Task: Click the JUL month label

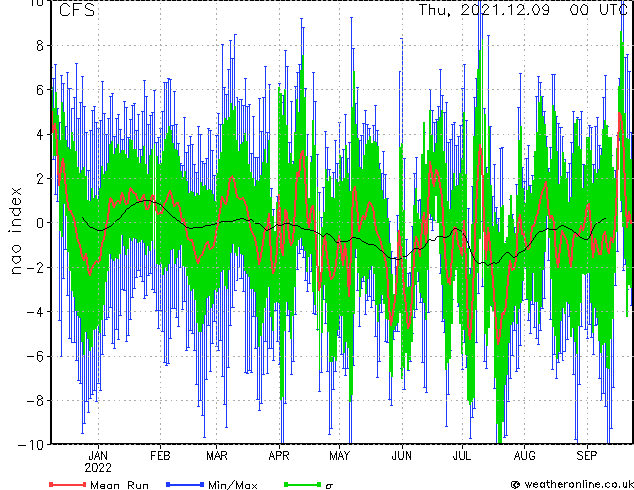Action: (462, 456)
